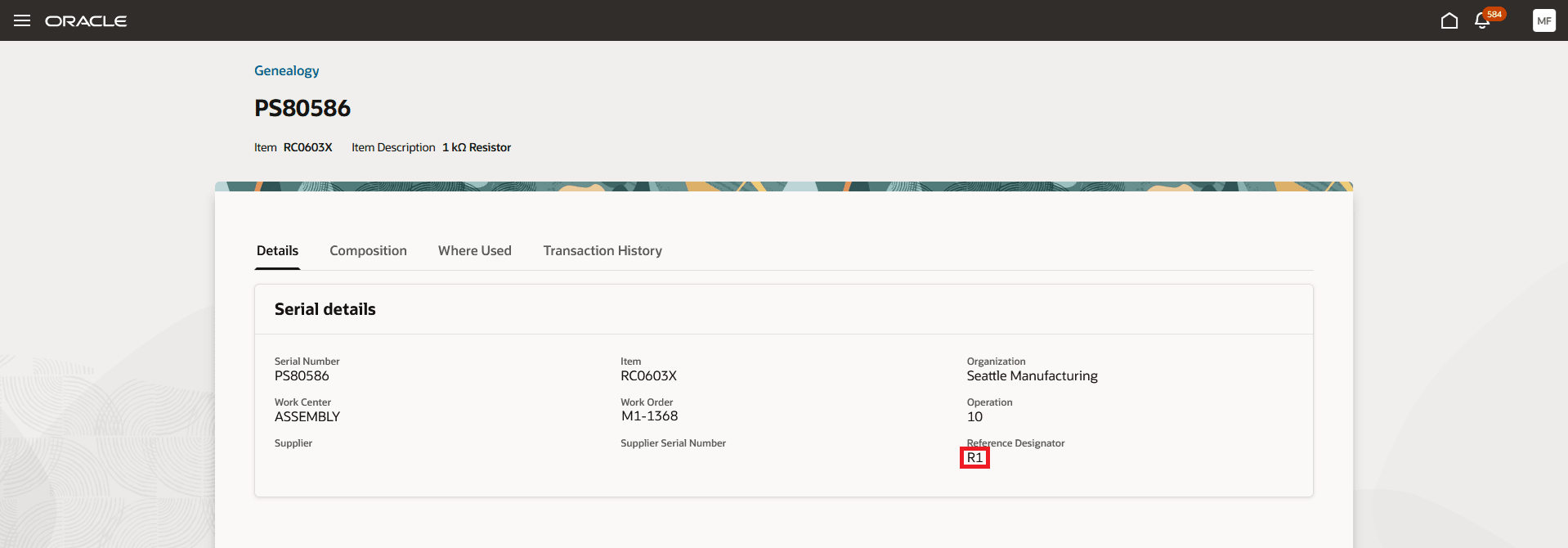Click Work Center value ASSEMBLY

(307, 417)
